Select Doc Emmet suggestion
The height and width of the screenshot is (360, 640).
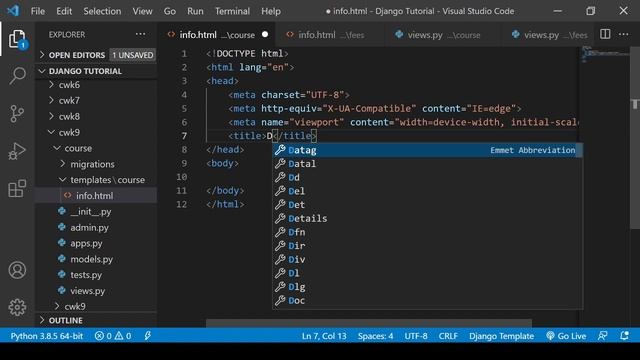coord(427,300)
